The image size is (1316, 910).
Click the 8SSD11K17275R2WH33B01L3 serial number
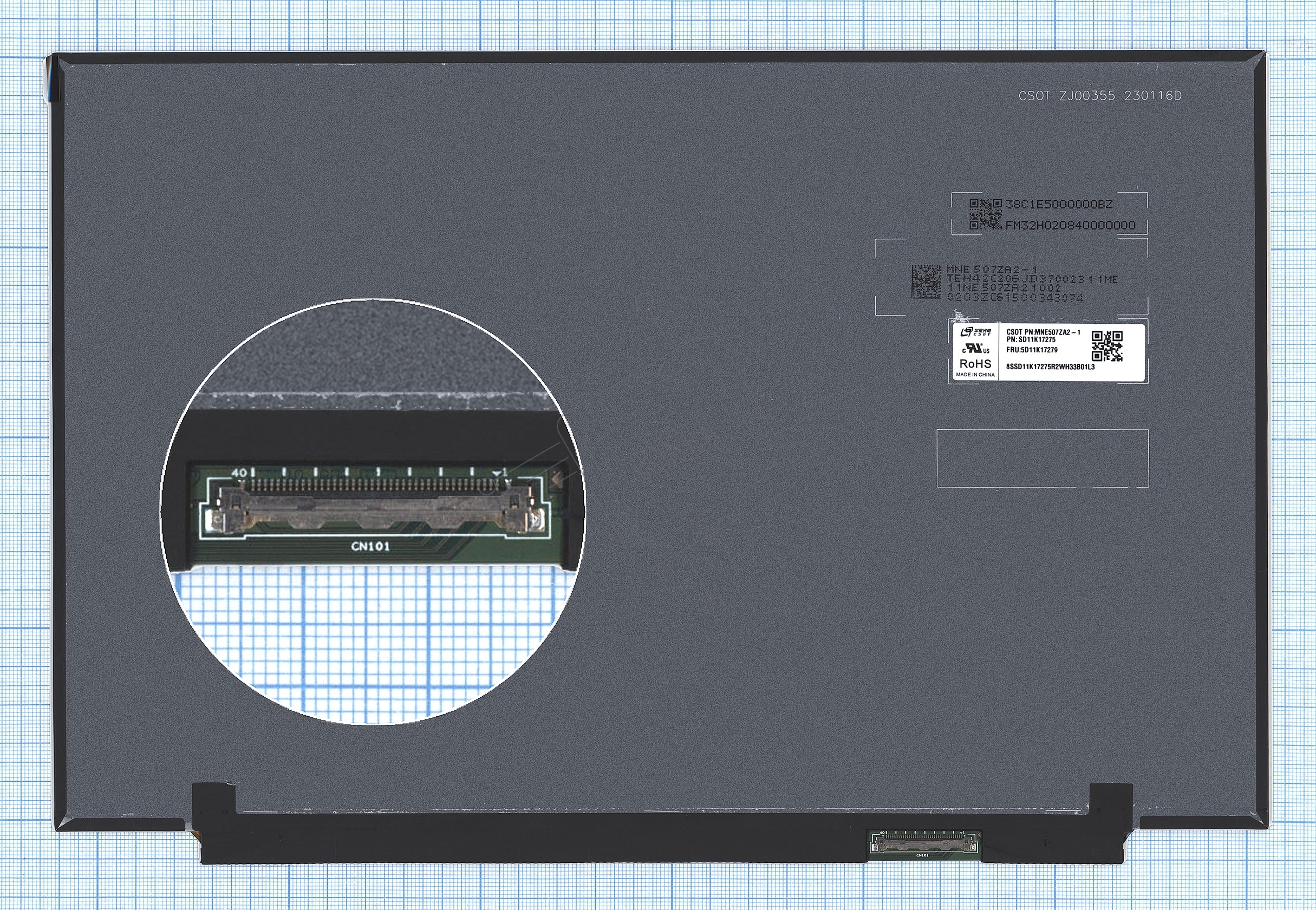click(x=1050, y=367)
